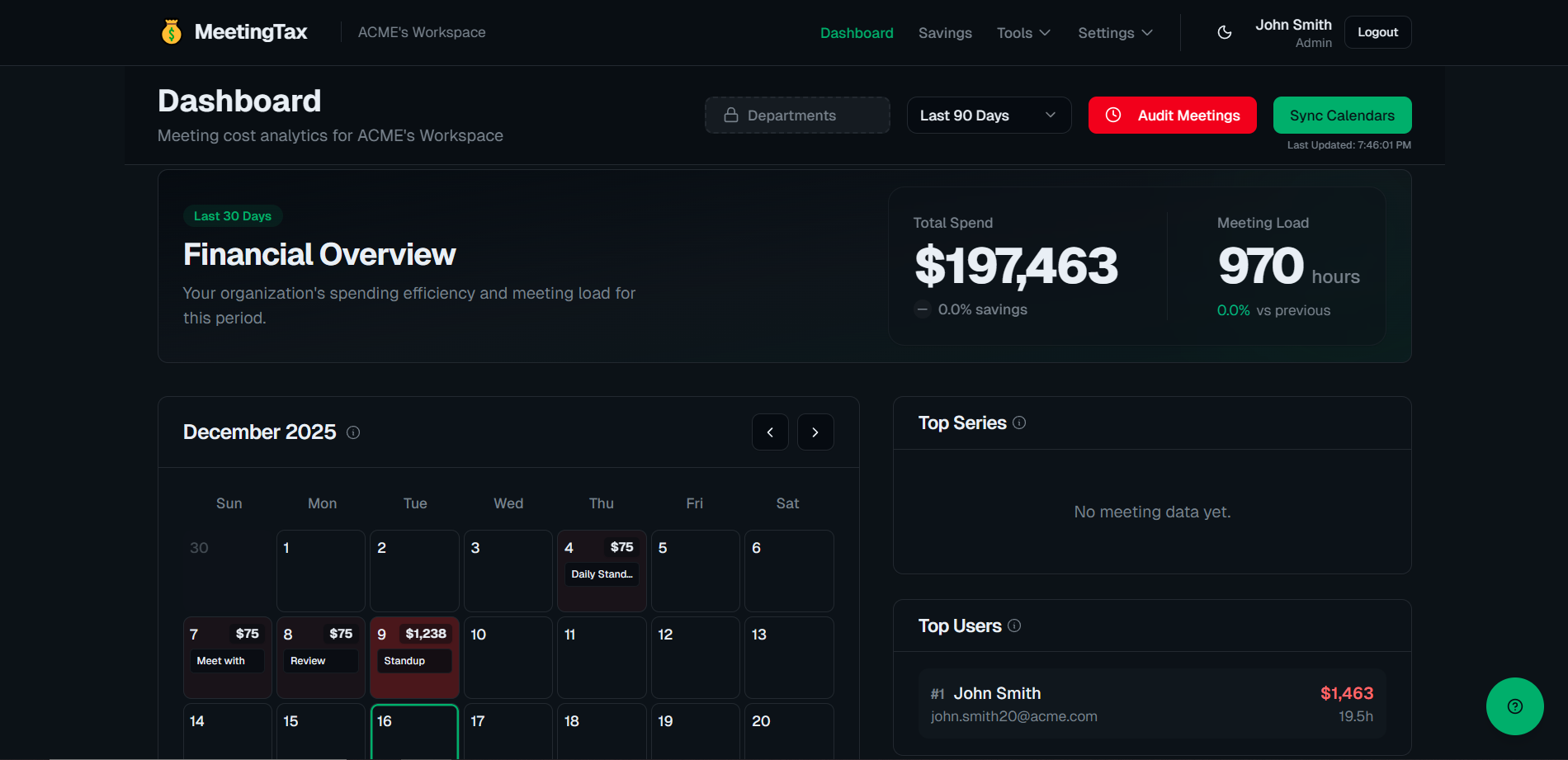
Task: Advance to next month with right chevron
Action: point(815,432)
